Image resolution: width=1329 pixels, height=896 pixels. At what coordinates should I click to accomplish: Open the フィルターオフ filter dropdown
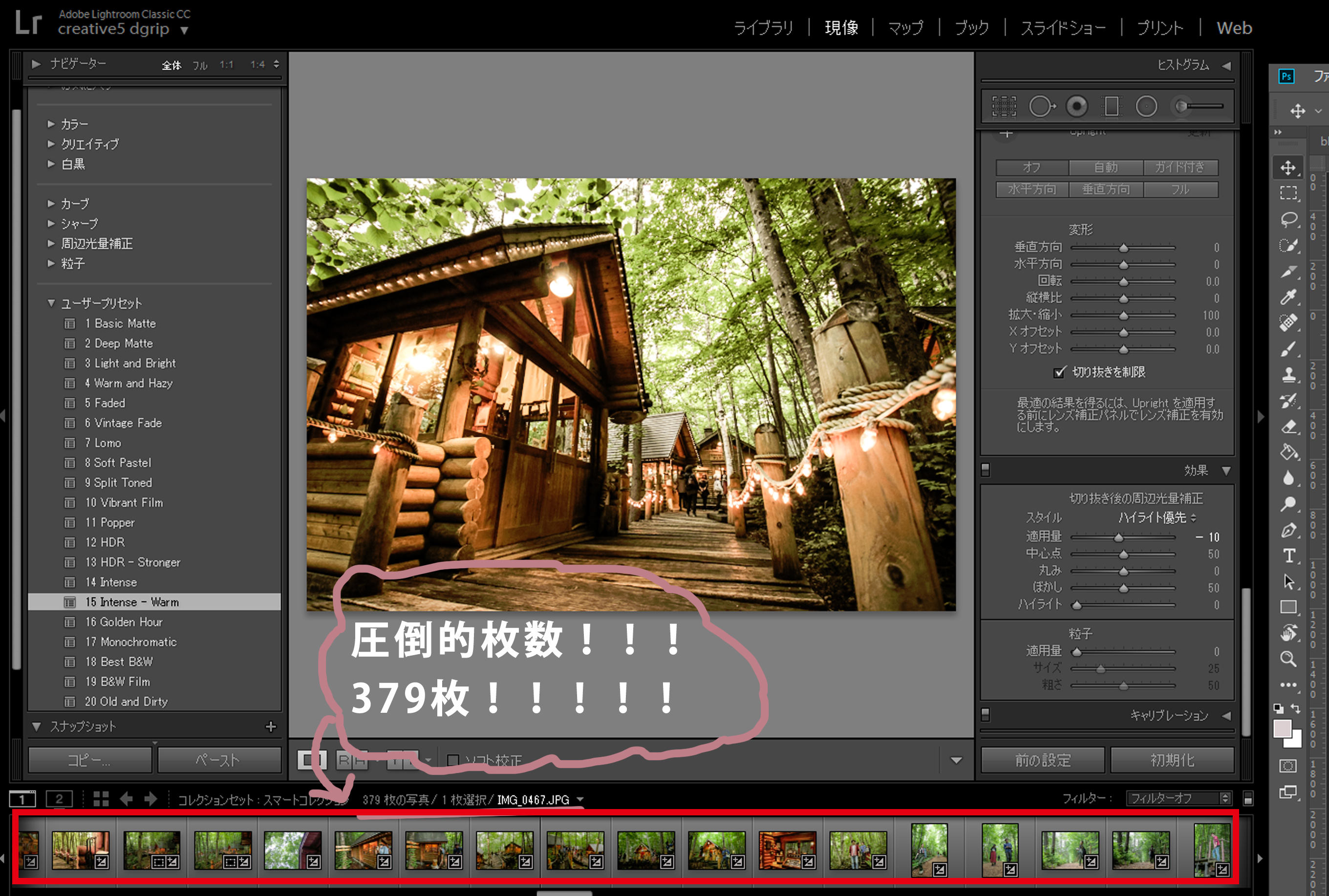1179,798
